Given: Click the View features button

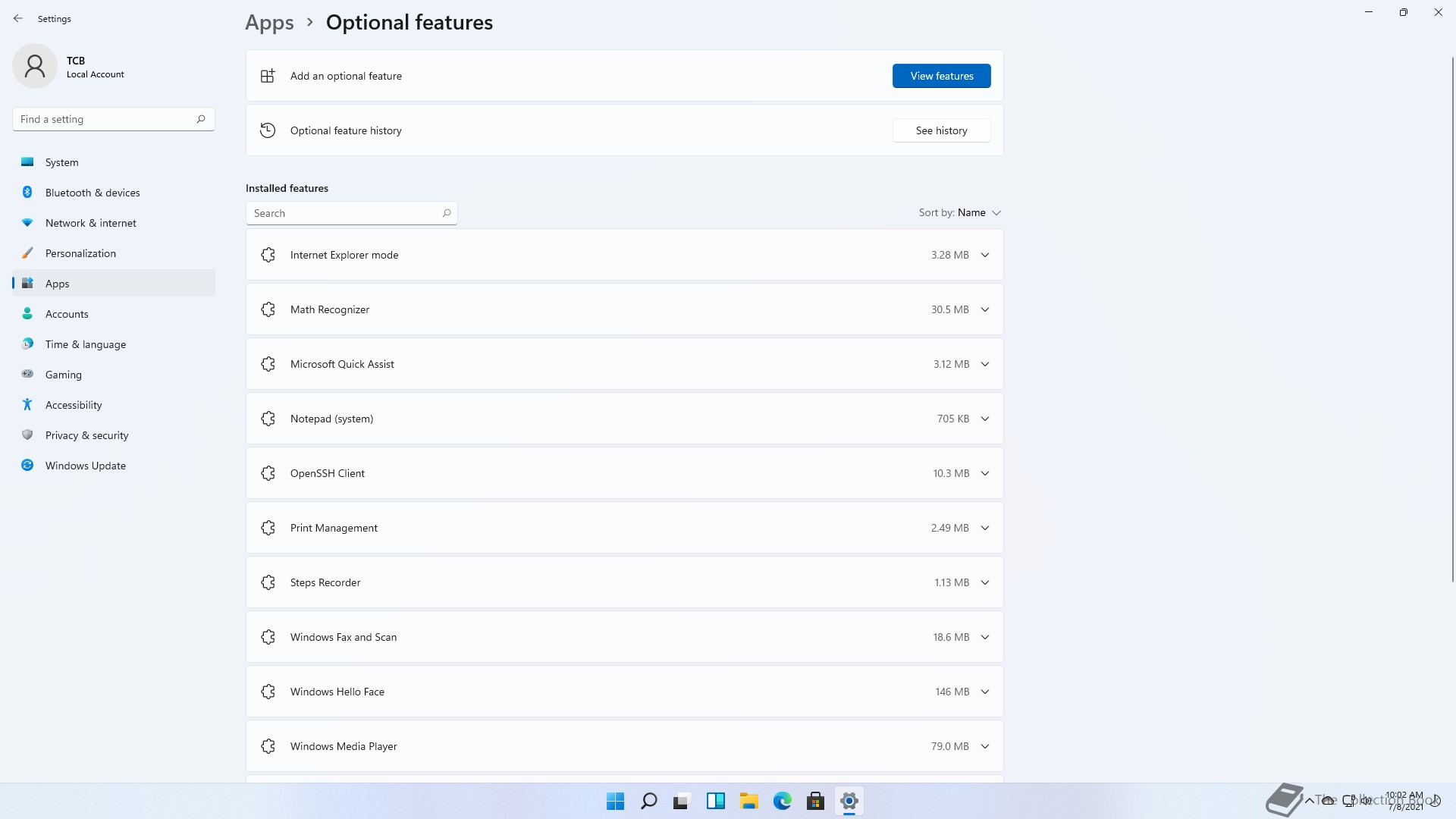Looking at the screenshot, I should point(941,76).
